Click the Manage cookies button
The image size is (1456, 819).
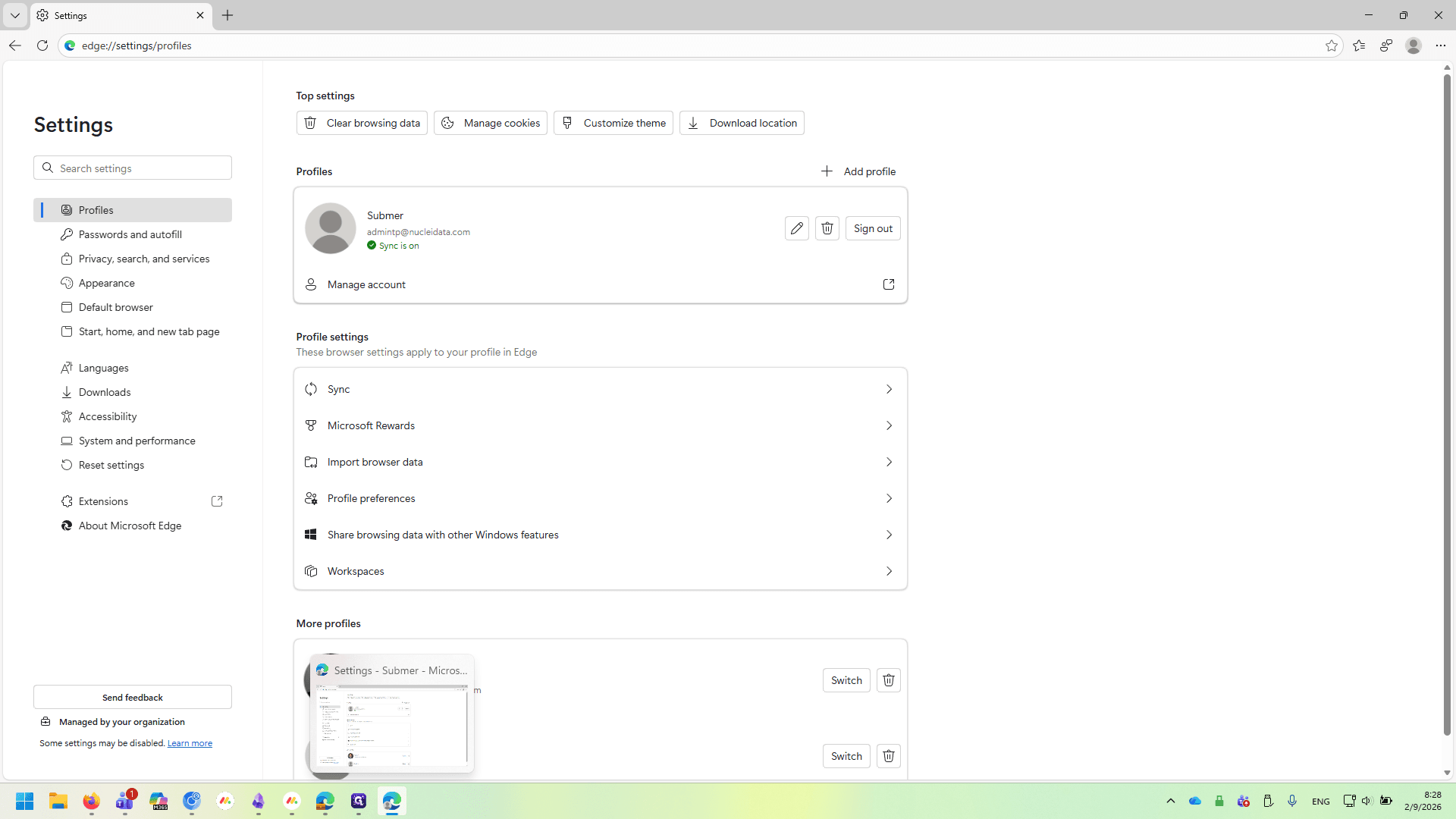pyautogui.click(x=491, y=123)
